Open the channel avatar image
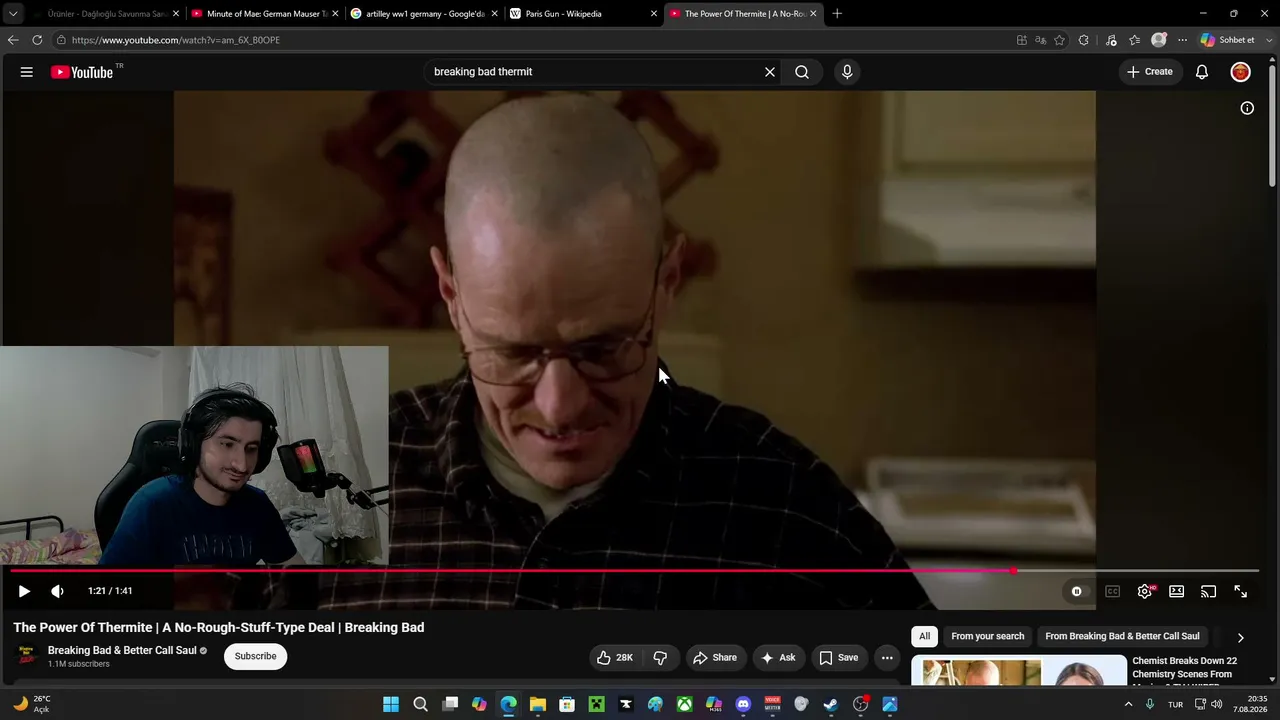The image size is (1280, 720). (28, 656)
